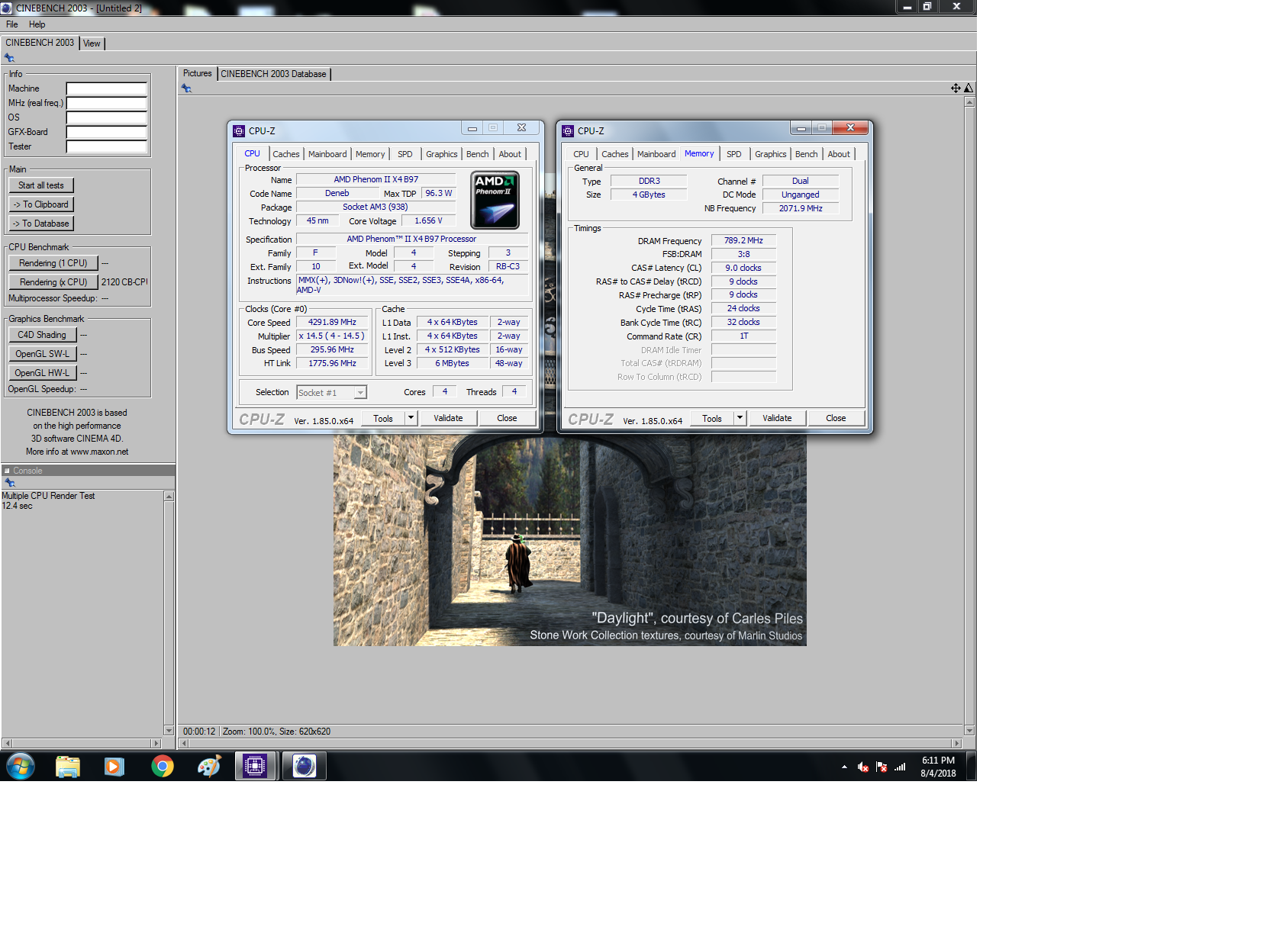The width and height of the screenshot is (1270, 952).
Task: Open Mainboard tab in left CPU-Z window
Action: [x=327, y=154]
